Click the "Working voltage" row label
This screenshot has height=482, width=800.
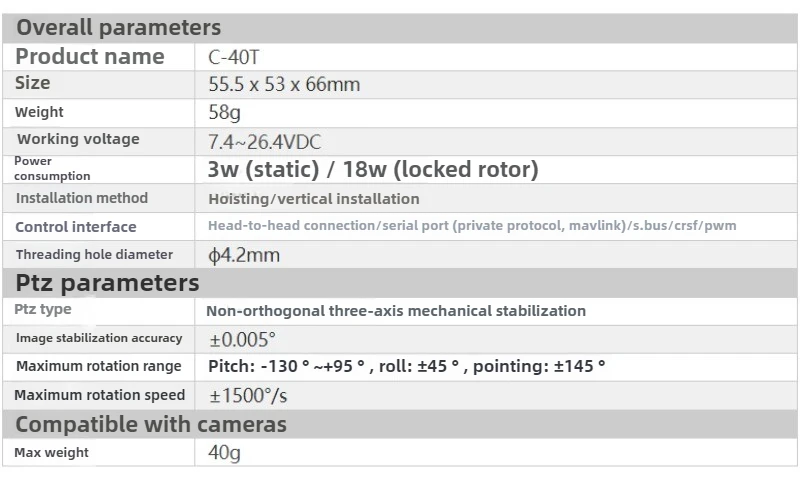point(78,139)
